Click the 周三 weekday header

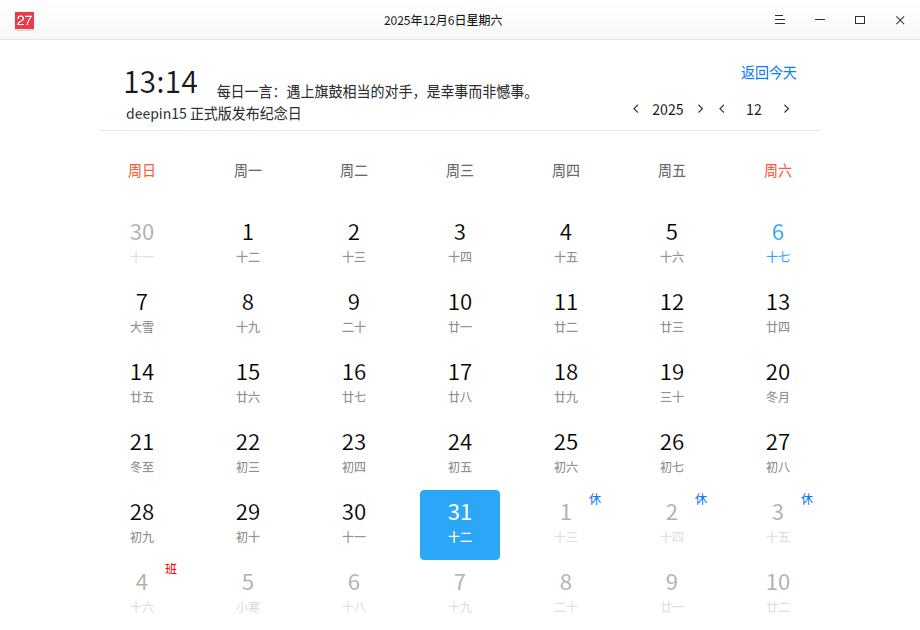(x=460, y=171)
